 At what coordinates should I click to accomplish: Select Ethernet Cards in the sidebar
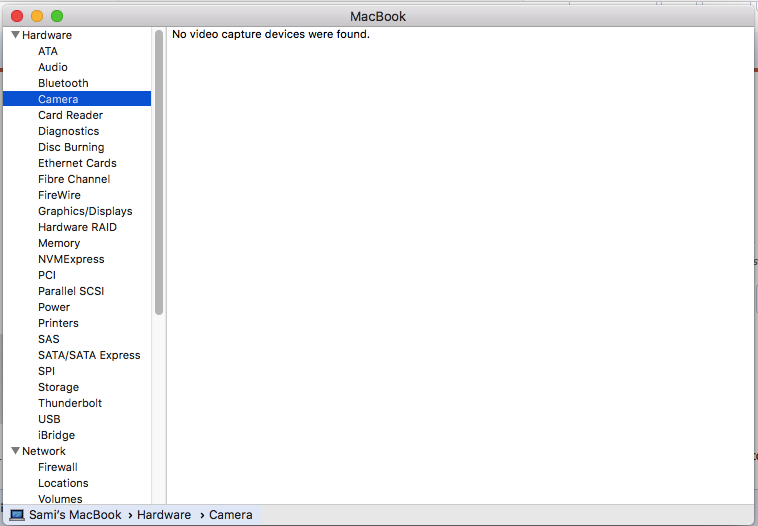[x=77, y=163]
